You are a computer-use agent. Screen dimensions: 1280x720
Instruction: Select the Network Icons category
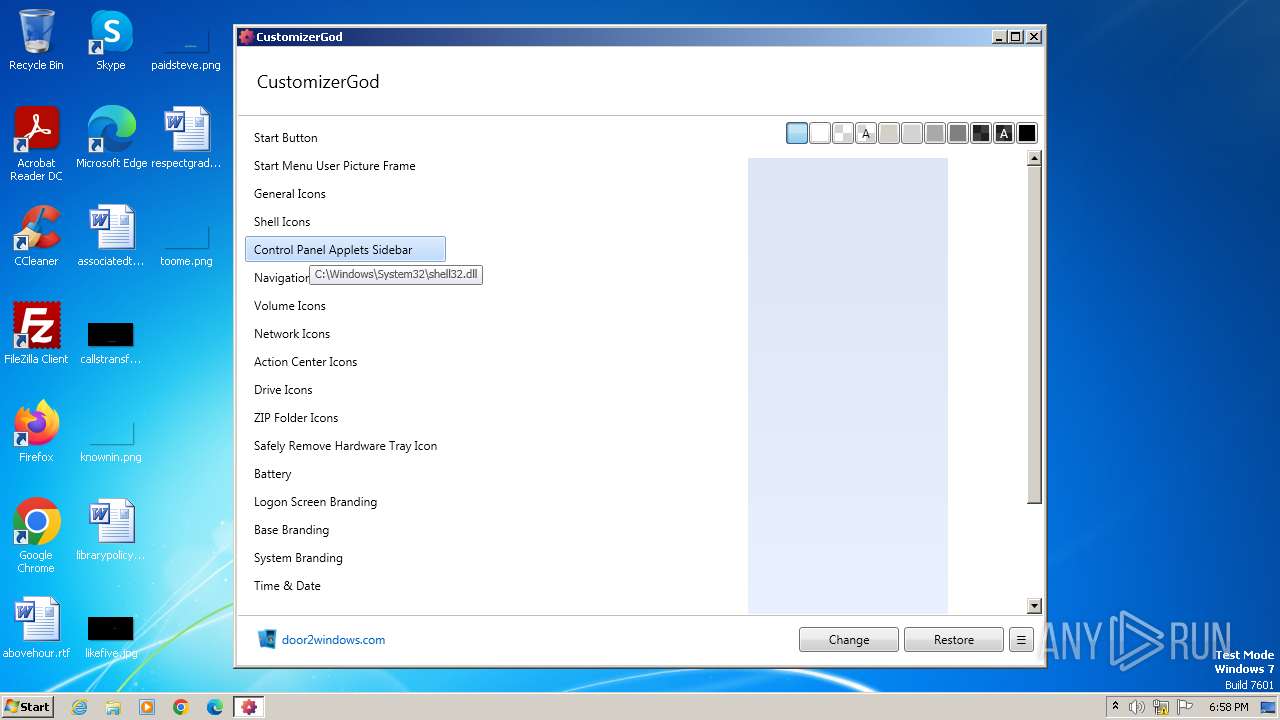pos(345,334)
